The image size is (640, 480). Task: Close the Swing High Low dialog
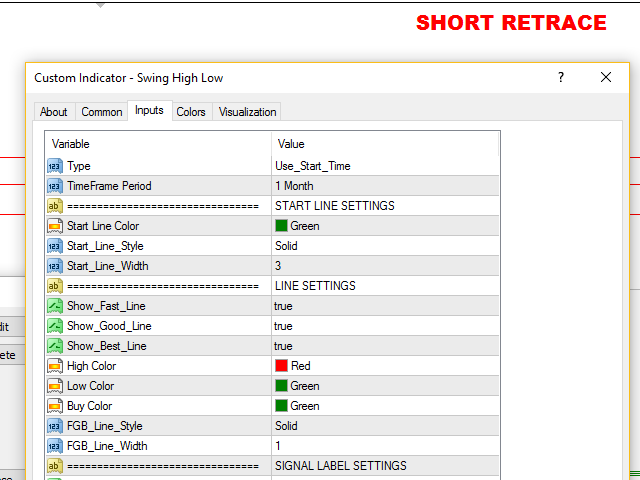point(606,77)
